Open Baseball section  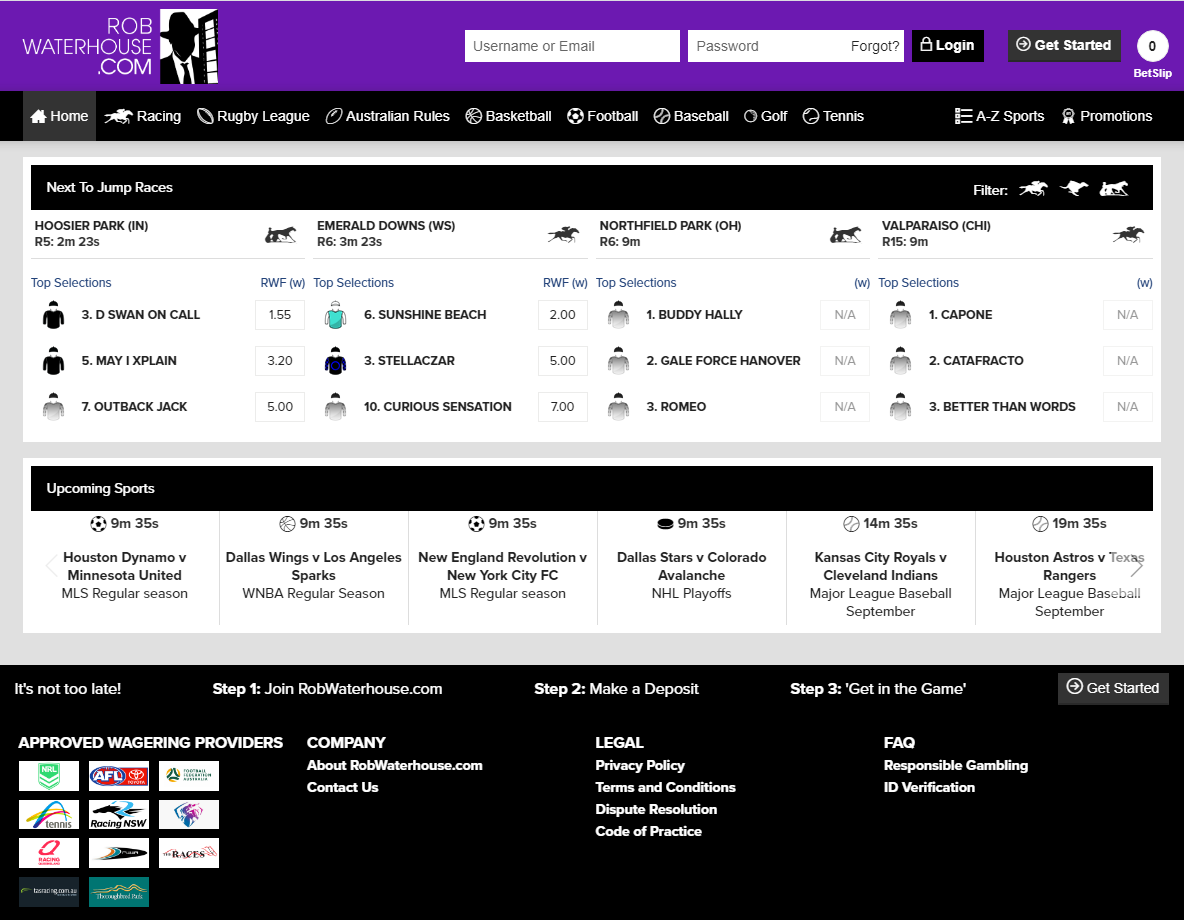[x=691, y=116]
